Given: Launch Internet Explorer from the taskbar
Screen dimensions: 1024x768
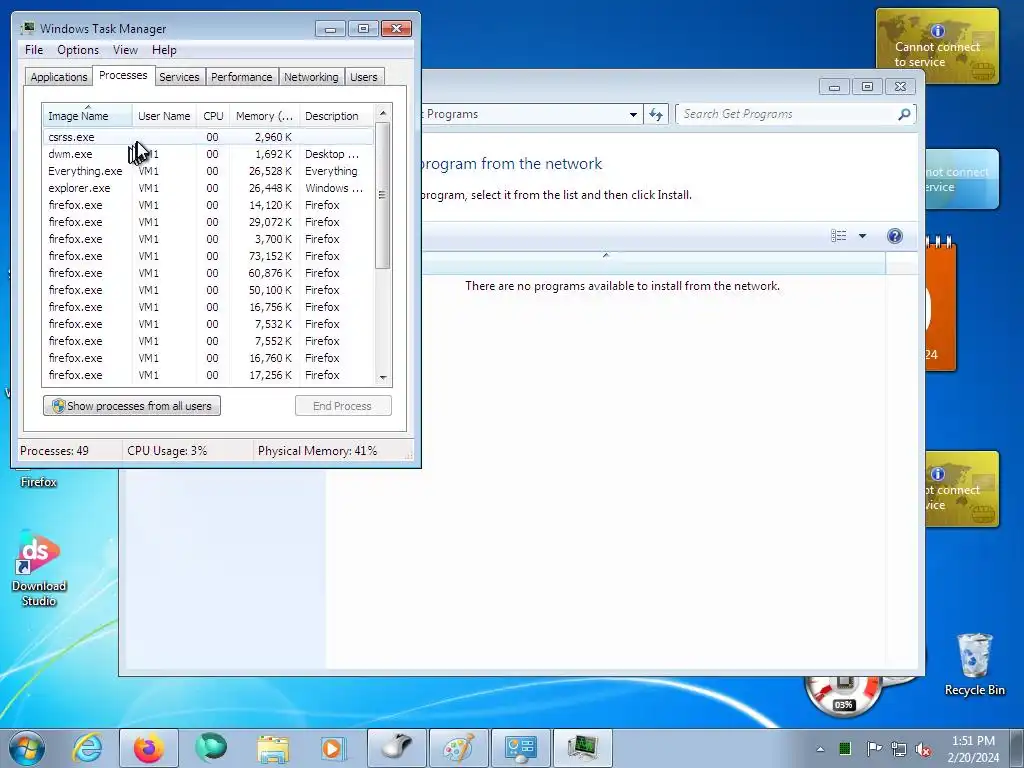Looking at the screenshot, I should pyautogui.click(x=88, y=748).
